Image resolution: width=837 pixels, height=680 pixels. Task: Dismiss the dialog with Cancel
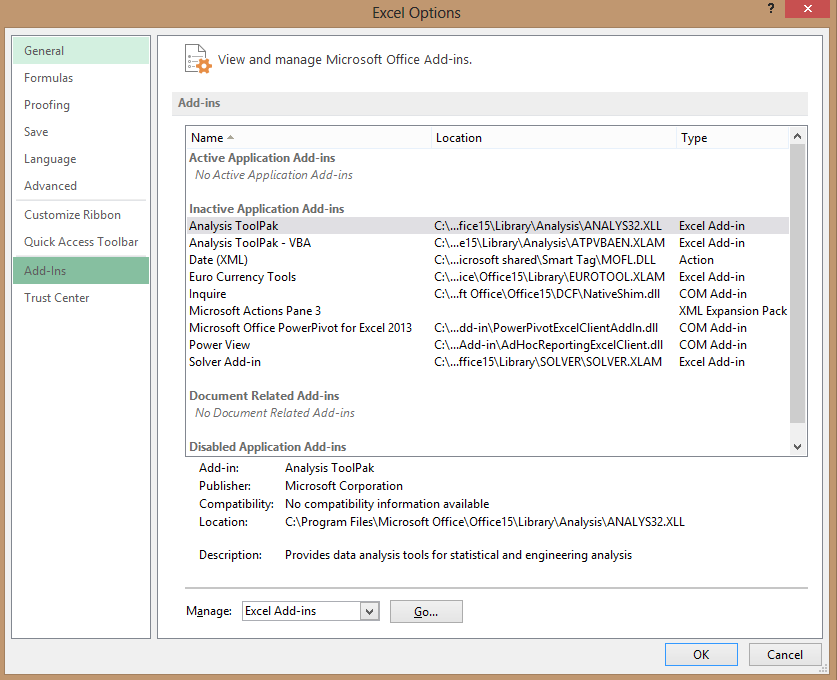784,655
